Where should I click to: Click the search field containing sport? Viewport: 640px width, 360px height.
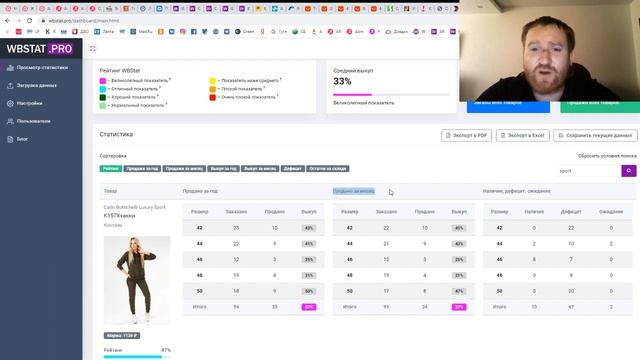click(588, 171)
